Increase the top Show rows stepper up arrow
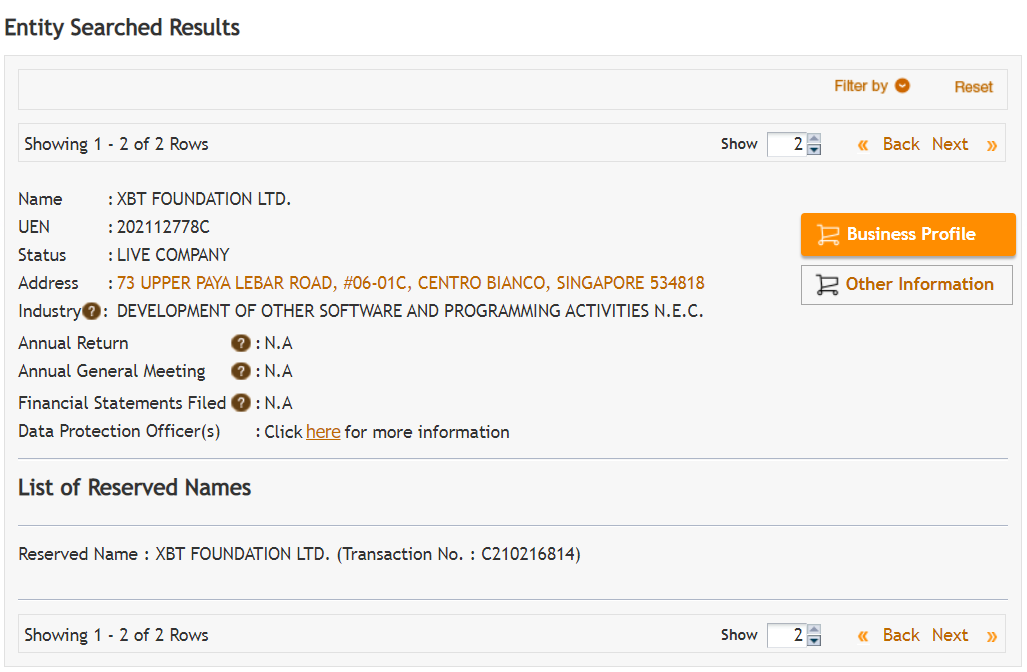 click(814, 139)
